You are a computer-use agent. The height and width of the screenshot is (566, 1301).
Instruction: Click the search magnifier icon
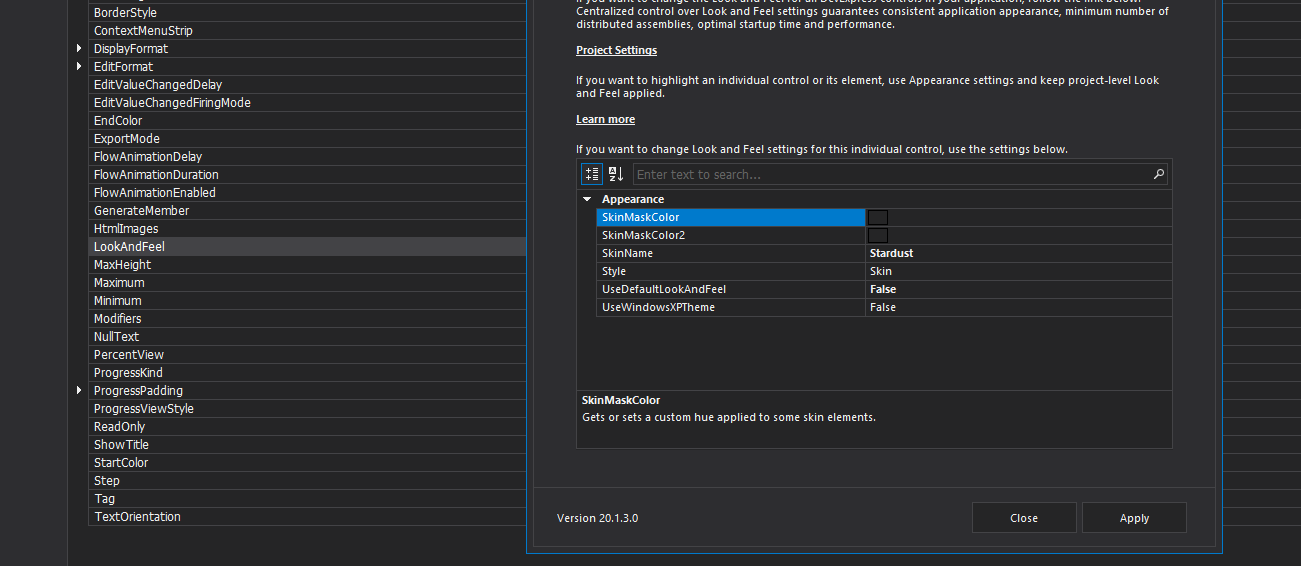1159,174
